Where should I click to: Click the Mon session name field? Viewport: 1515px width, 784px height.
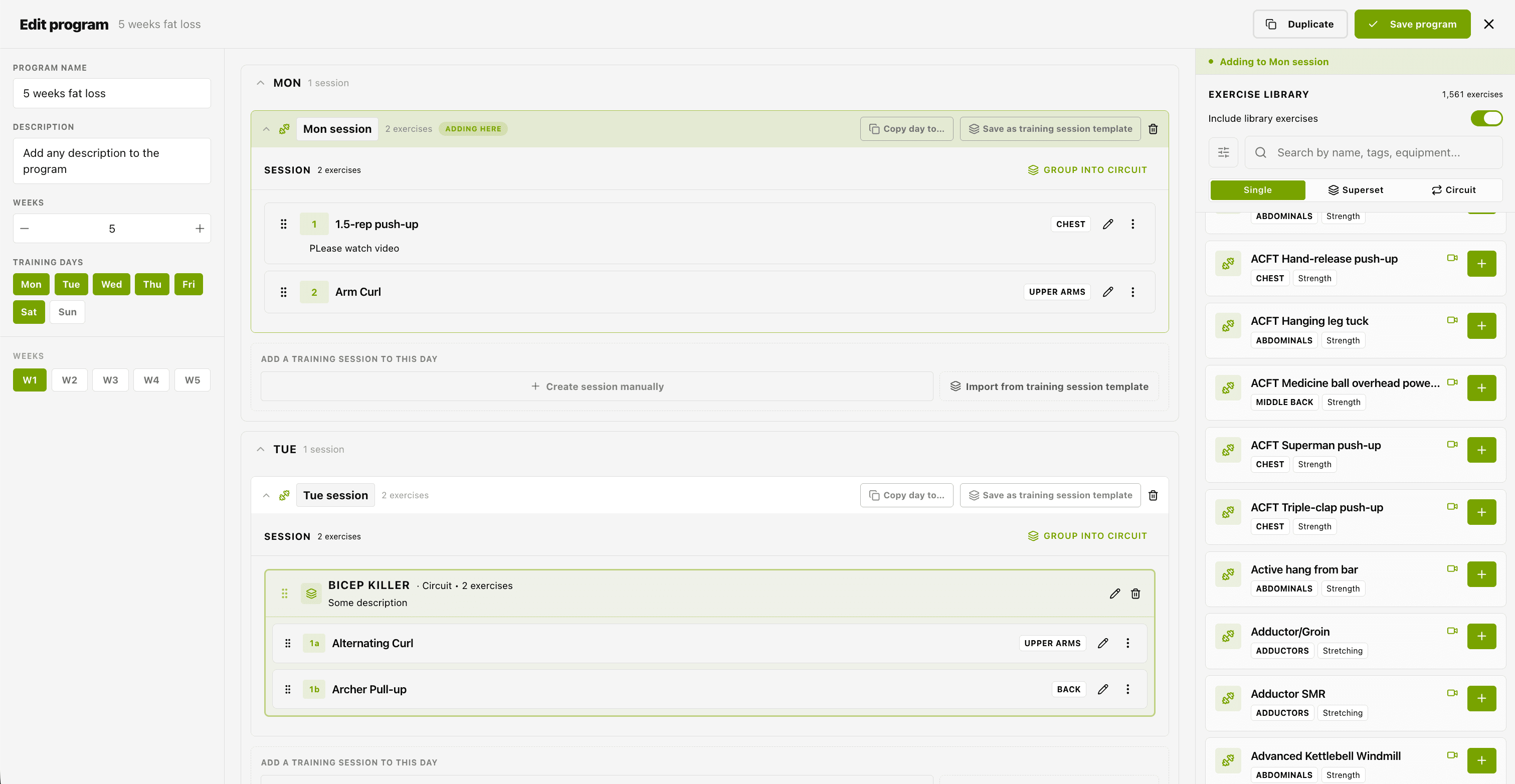(x=337, y=129)
